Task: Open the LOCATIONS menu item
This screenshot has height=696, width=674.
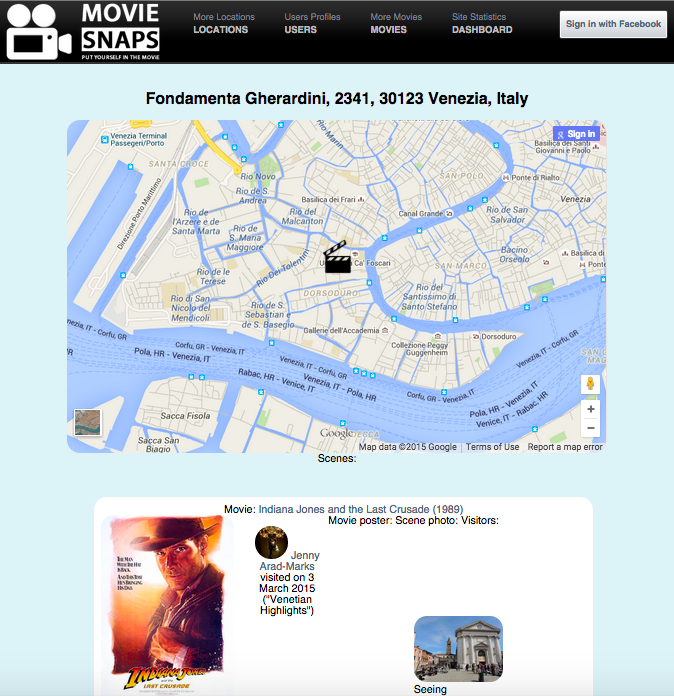Action: coord(221,30)
